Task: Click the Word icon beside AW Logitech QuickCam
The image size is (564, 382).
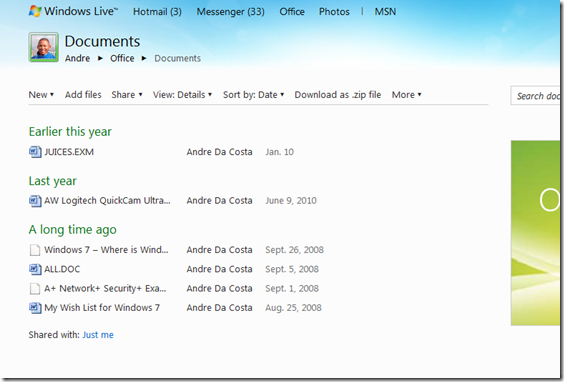Action: coord(35,201)
